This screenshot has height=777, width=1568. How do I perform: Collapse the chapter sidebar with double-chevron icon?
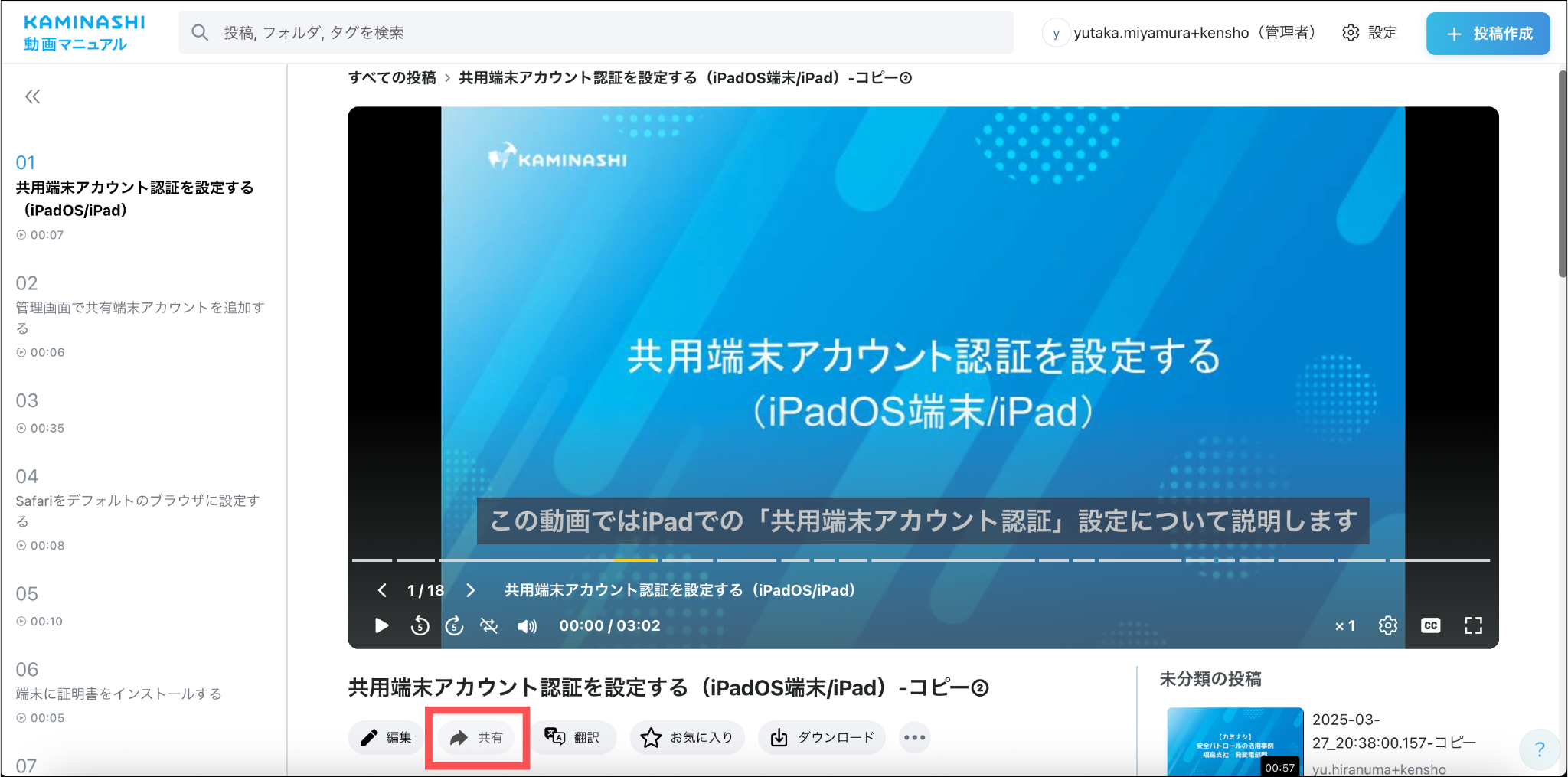[x=32, y=96]
